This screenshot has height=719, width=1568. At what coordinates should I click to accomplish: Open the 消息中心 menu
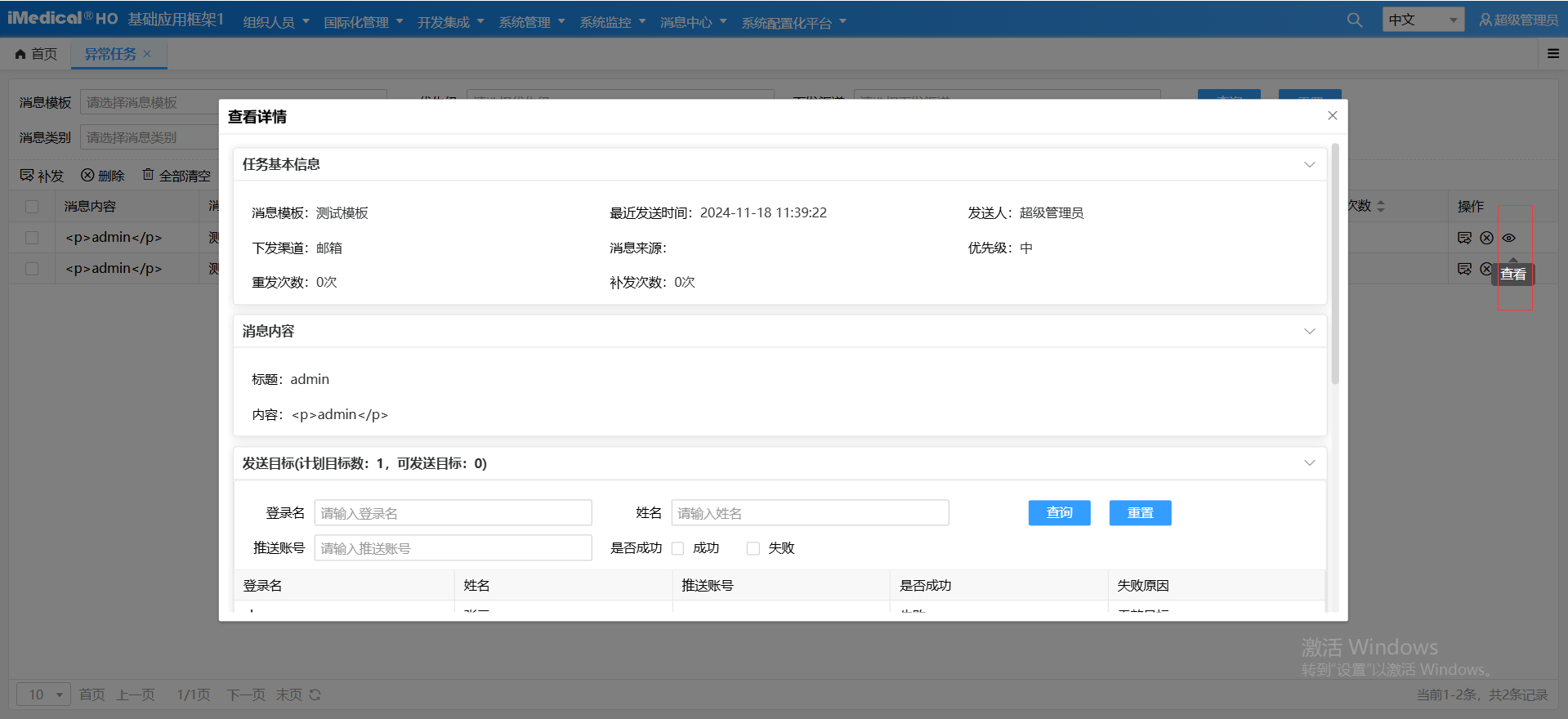point(694,22)
